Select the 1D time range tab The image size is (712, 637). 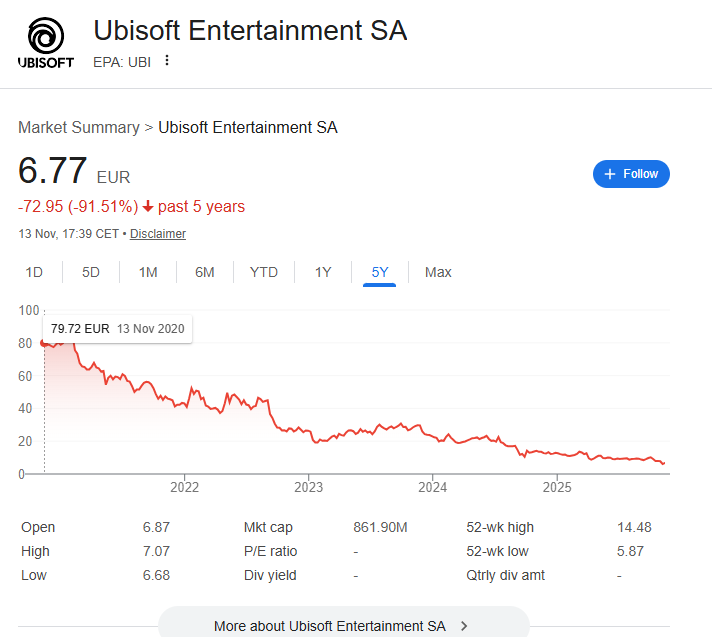(x=34, y=272)
